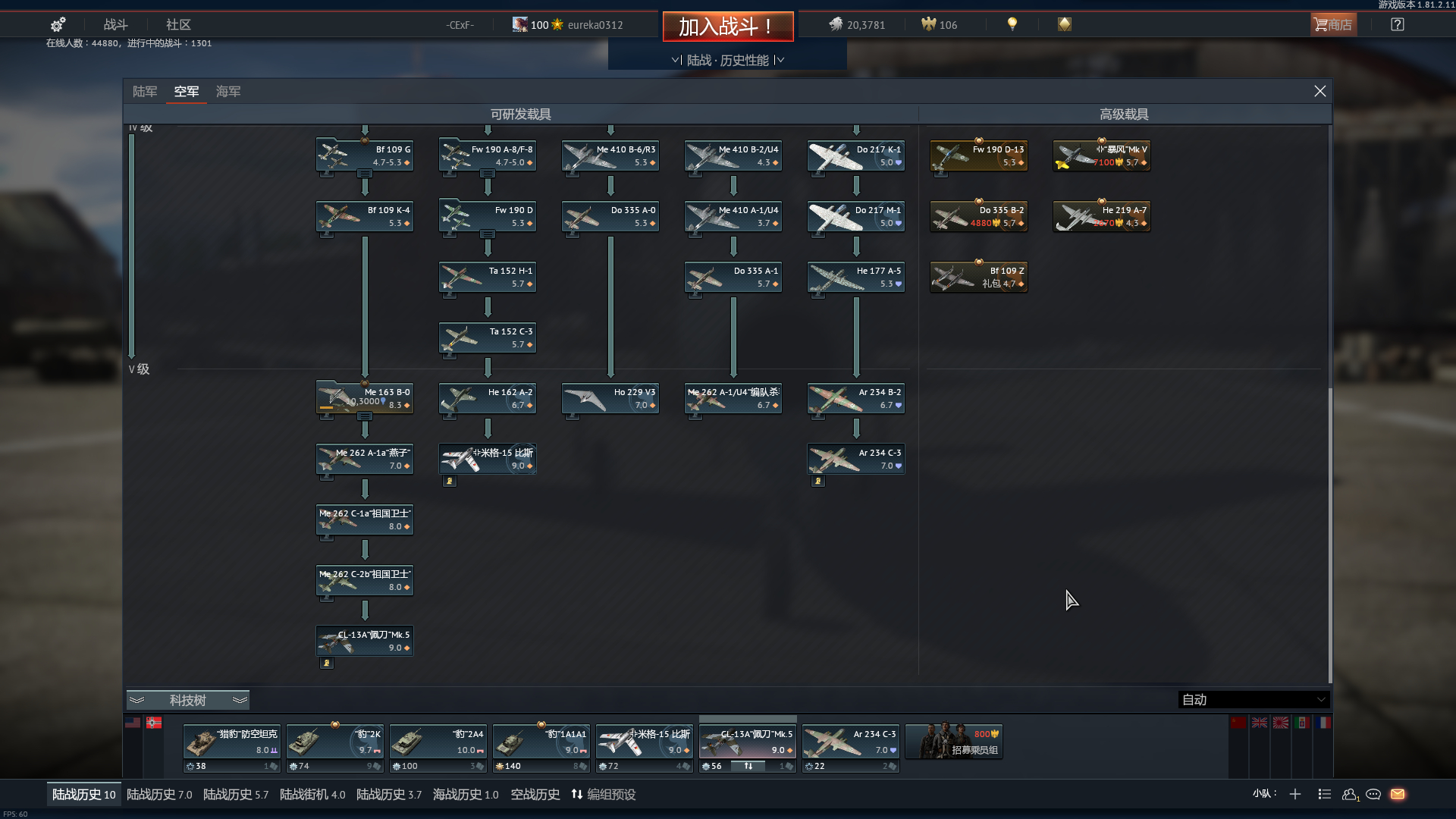This screenshot has width=1456, height=819.
Task: Collapse the 科技树 panel left chevron
Action: (x=136, y=699)
